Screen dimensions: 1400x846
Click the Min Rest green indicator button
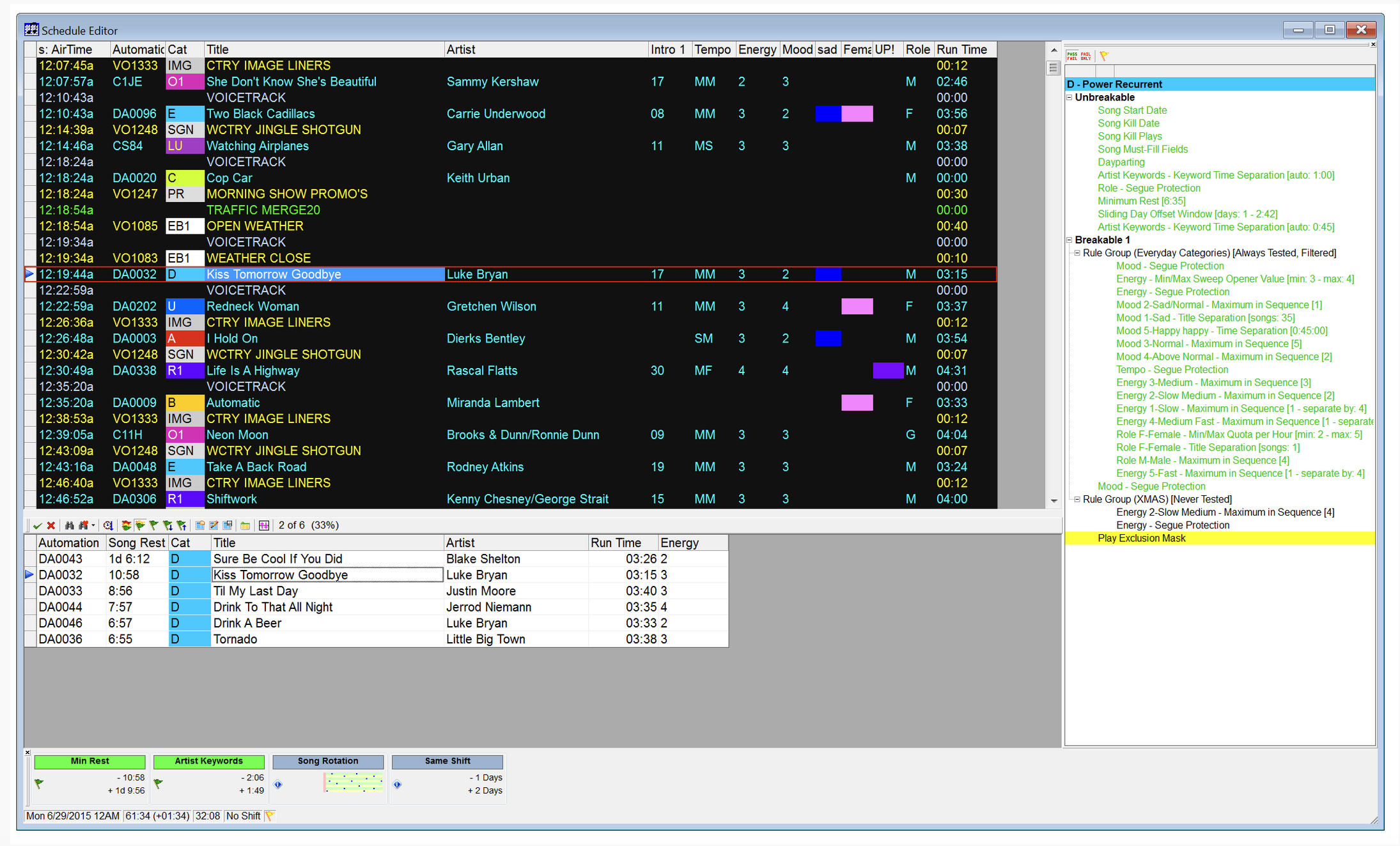coord(89,761)
